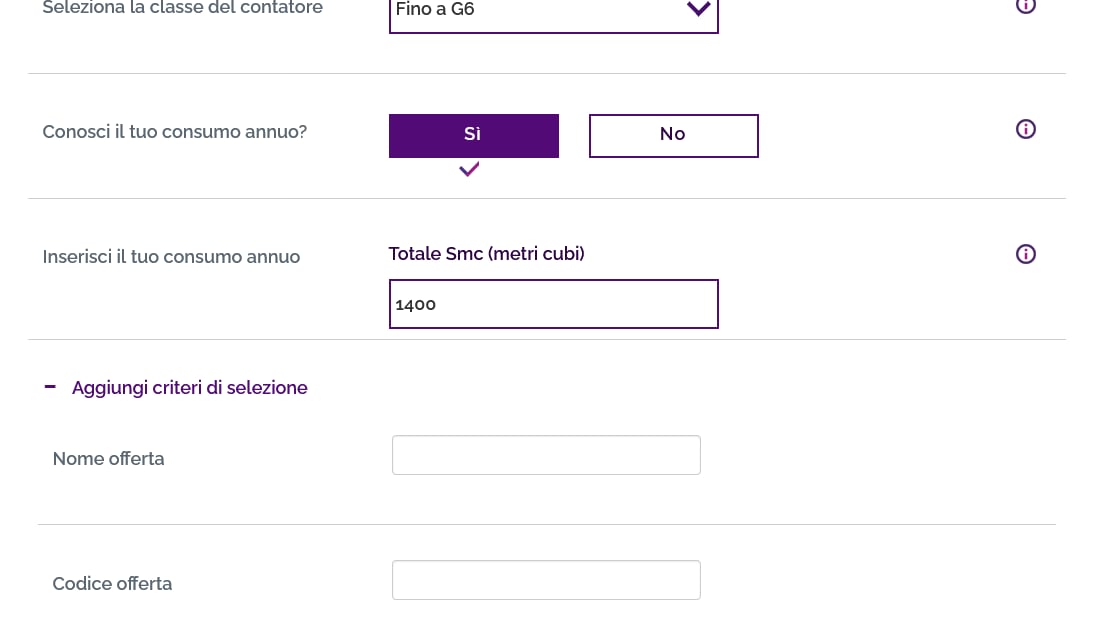
Task: Click info icon for counter class row
Action: 1025,6
